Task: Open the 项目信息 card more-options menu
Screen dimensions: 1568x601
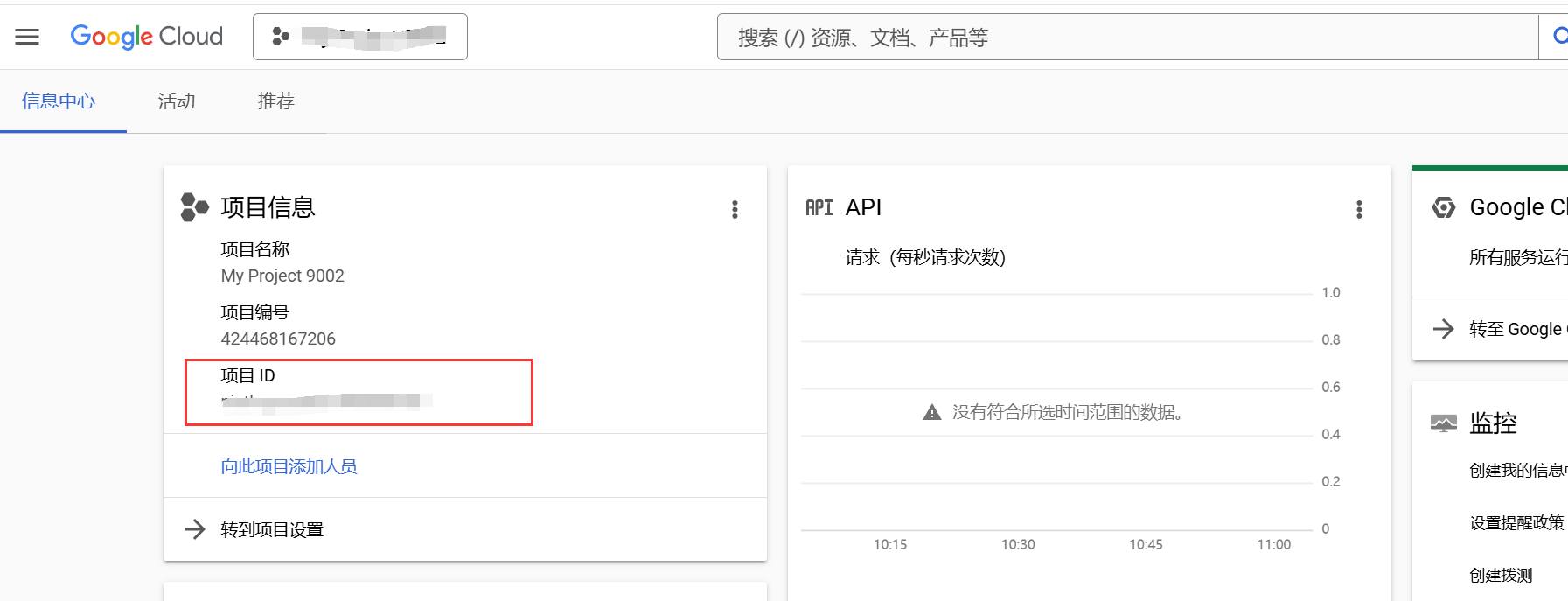Action: pos(735,209)
